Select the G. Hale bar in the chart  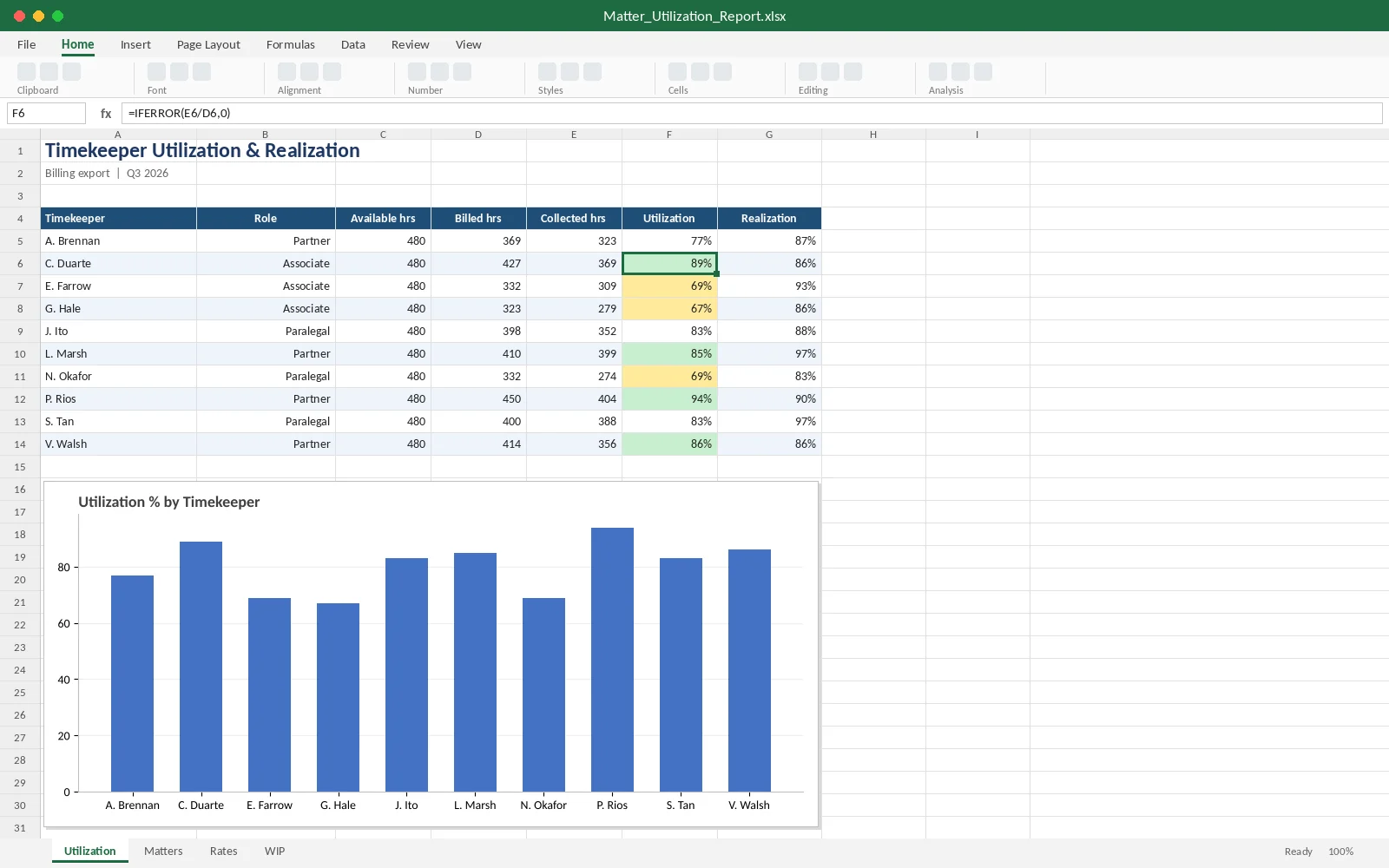click(338, 697)
